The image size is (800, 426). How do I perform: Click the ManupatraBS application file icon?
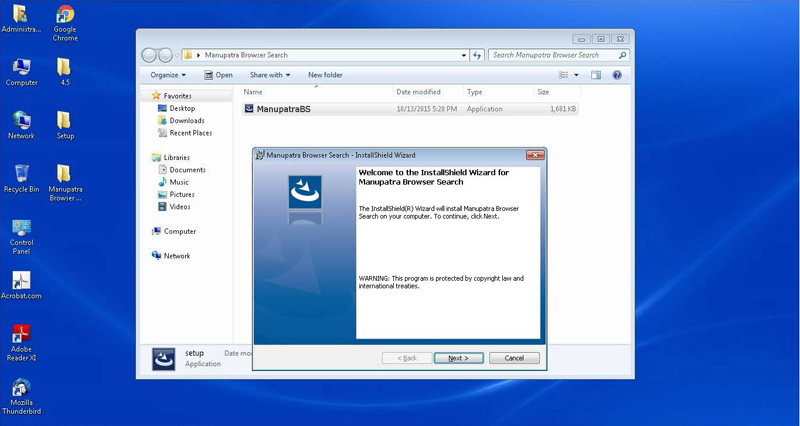(249, 109)
